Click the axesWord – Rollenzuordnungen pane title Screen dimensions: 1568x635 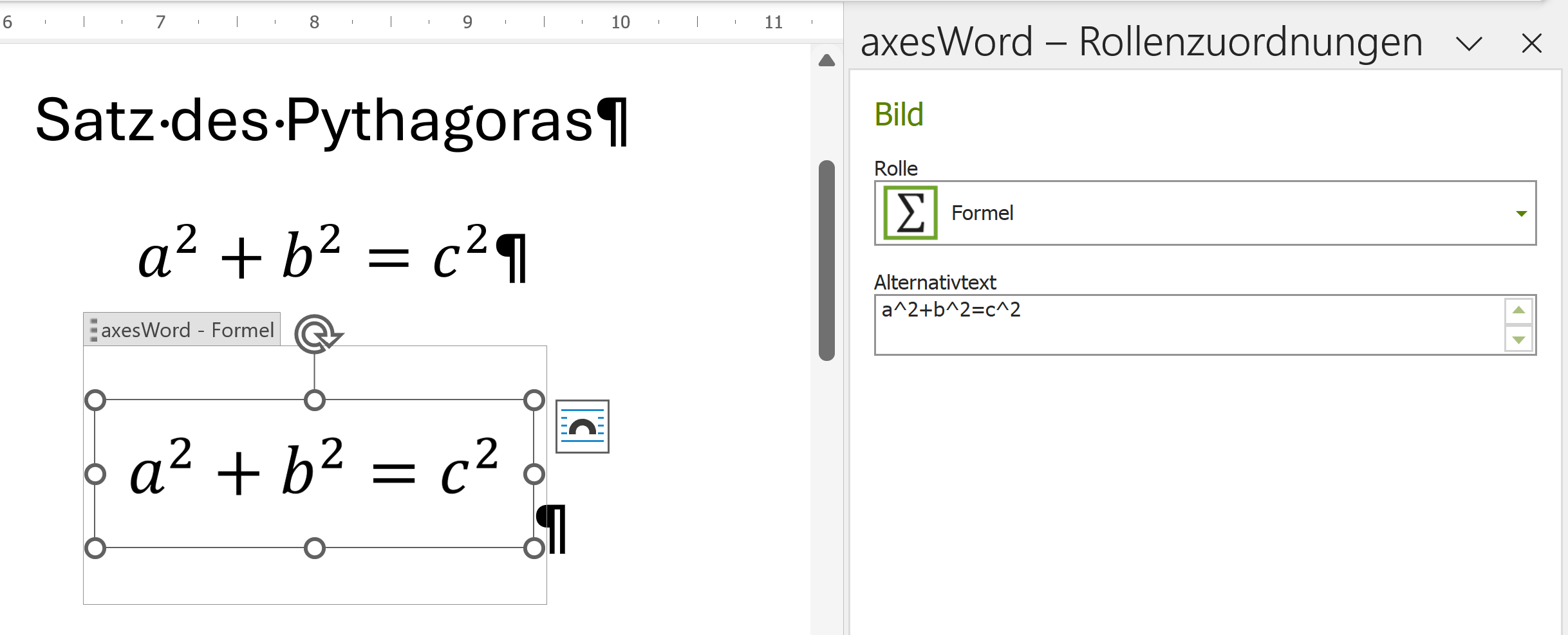[x=1141, y=42]
